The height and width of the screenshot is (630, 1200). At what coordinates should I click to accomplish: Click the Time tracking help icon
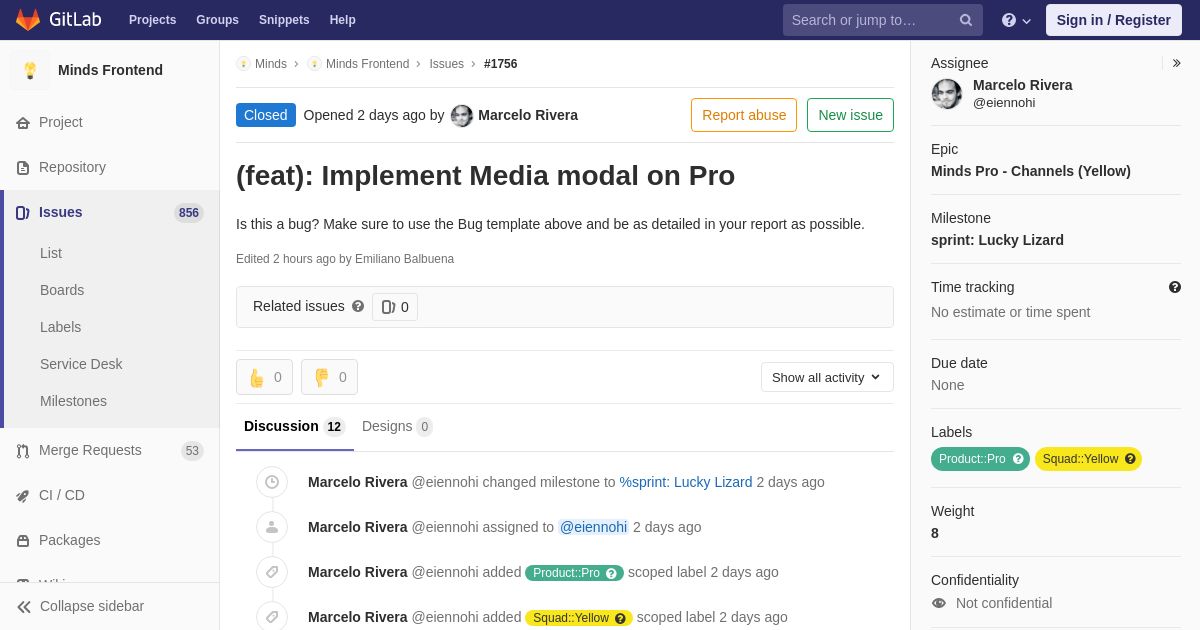1175,287
